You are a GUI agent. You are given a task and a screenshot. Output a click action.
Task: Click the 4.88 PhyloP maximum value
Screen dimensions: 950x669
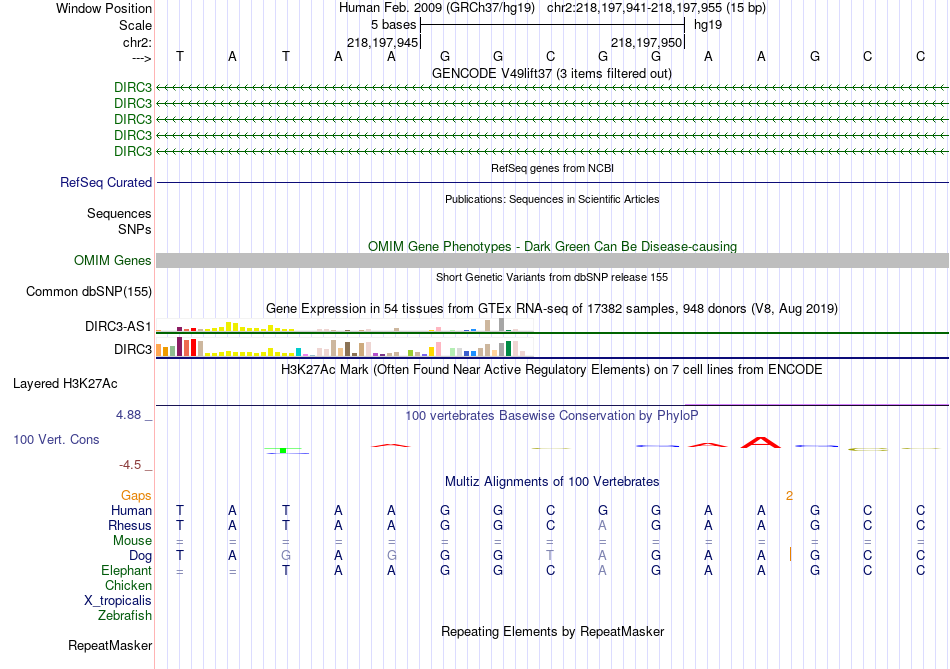pyautogui.click(x=128, y=415)
